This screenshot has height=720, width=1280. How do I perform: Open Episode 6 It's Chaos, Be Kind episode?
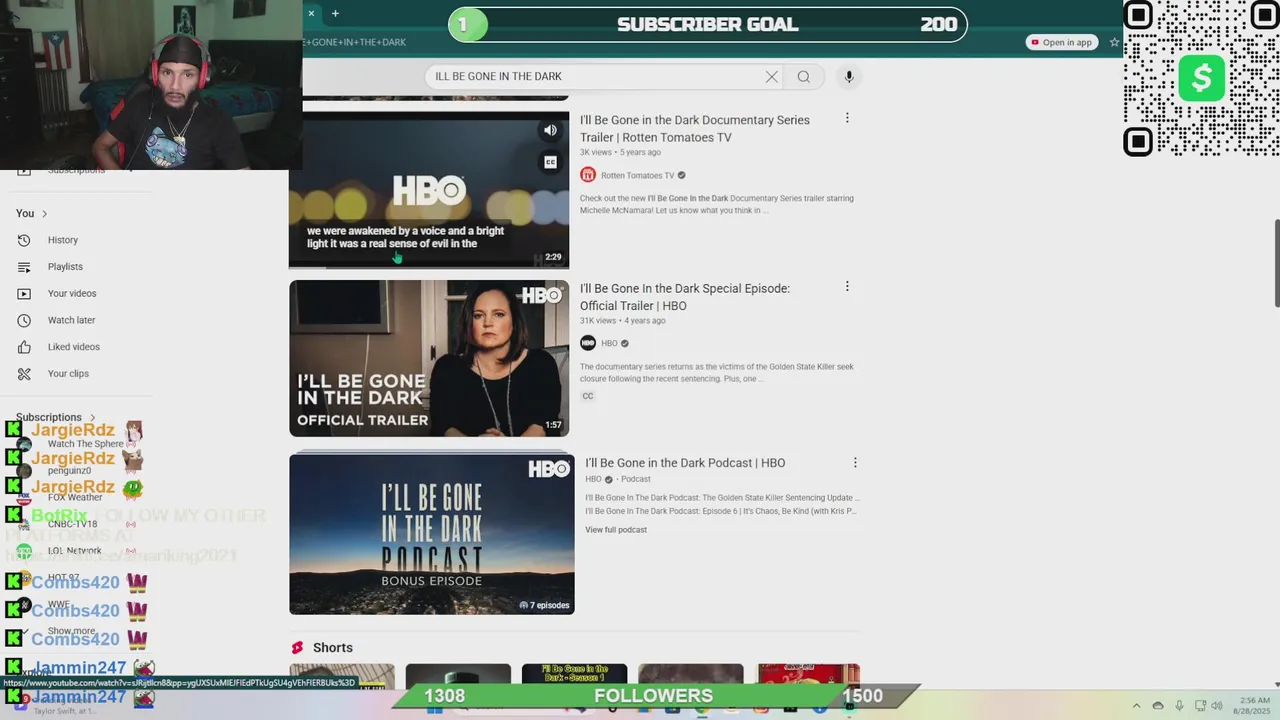(x=722, y=512)
